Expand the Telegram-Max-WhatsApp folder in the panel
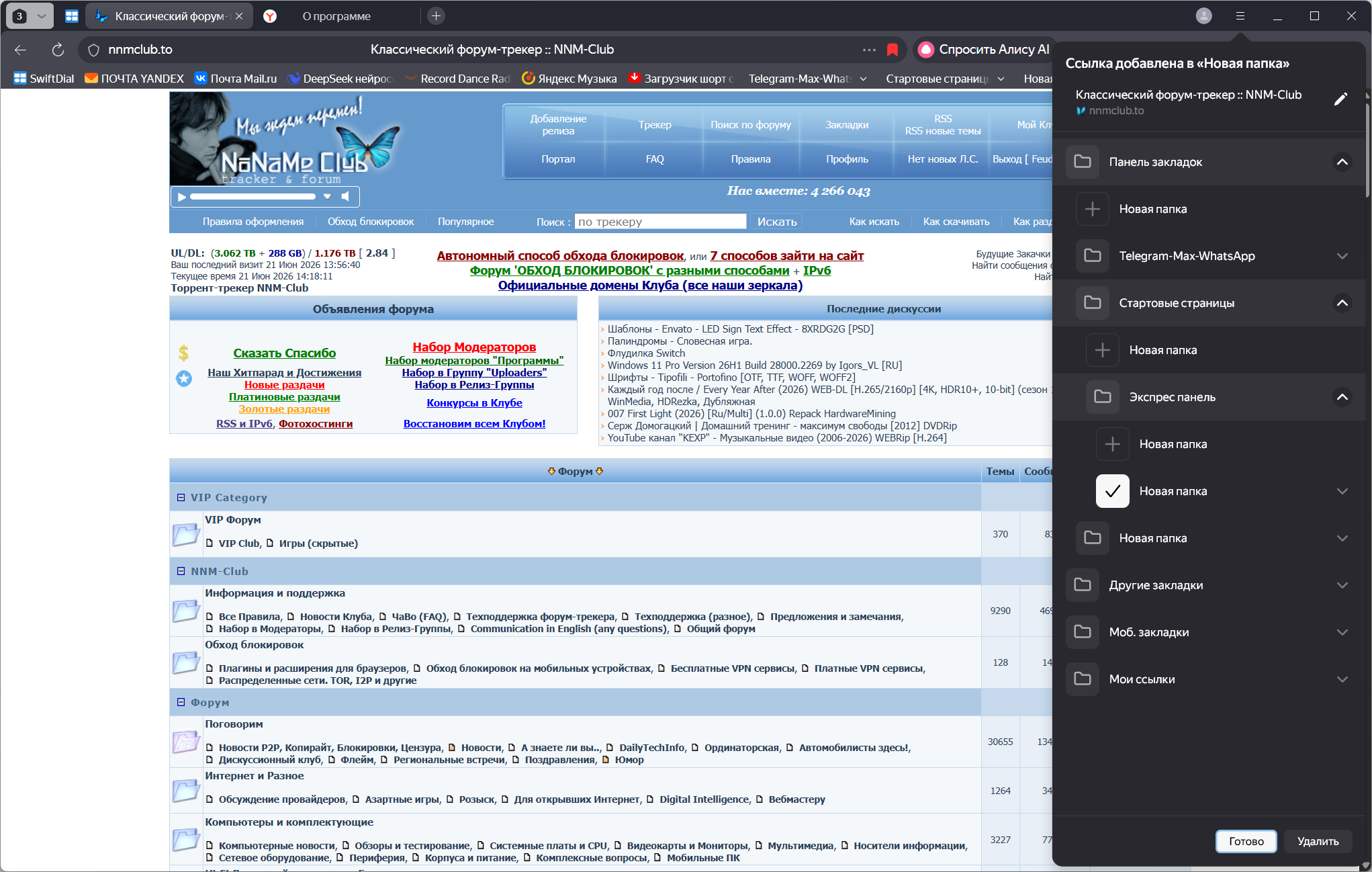The width and height of the screenshot is (1372, 872). point(1342,256)
